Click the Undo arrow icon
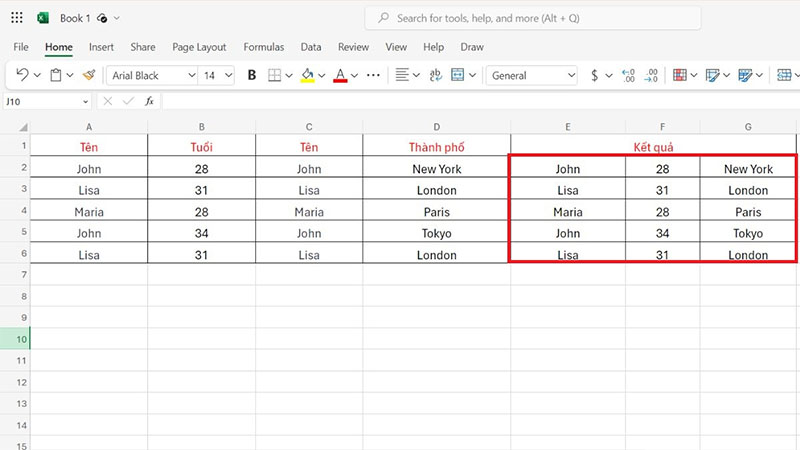 (x=23, y=75)
